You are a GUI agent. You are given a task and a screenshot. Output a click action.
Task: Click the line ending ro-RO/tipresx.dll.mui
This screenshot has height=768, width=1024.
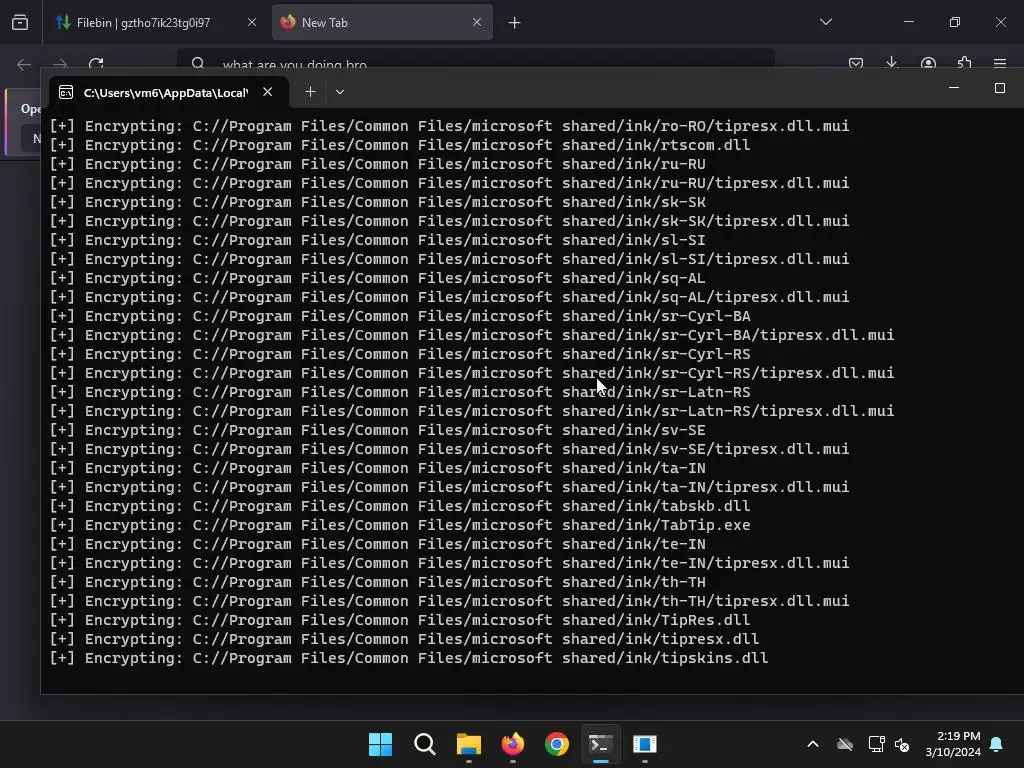449,126
